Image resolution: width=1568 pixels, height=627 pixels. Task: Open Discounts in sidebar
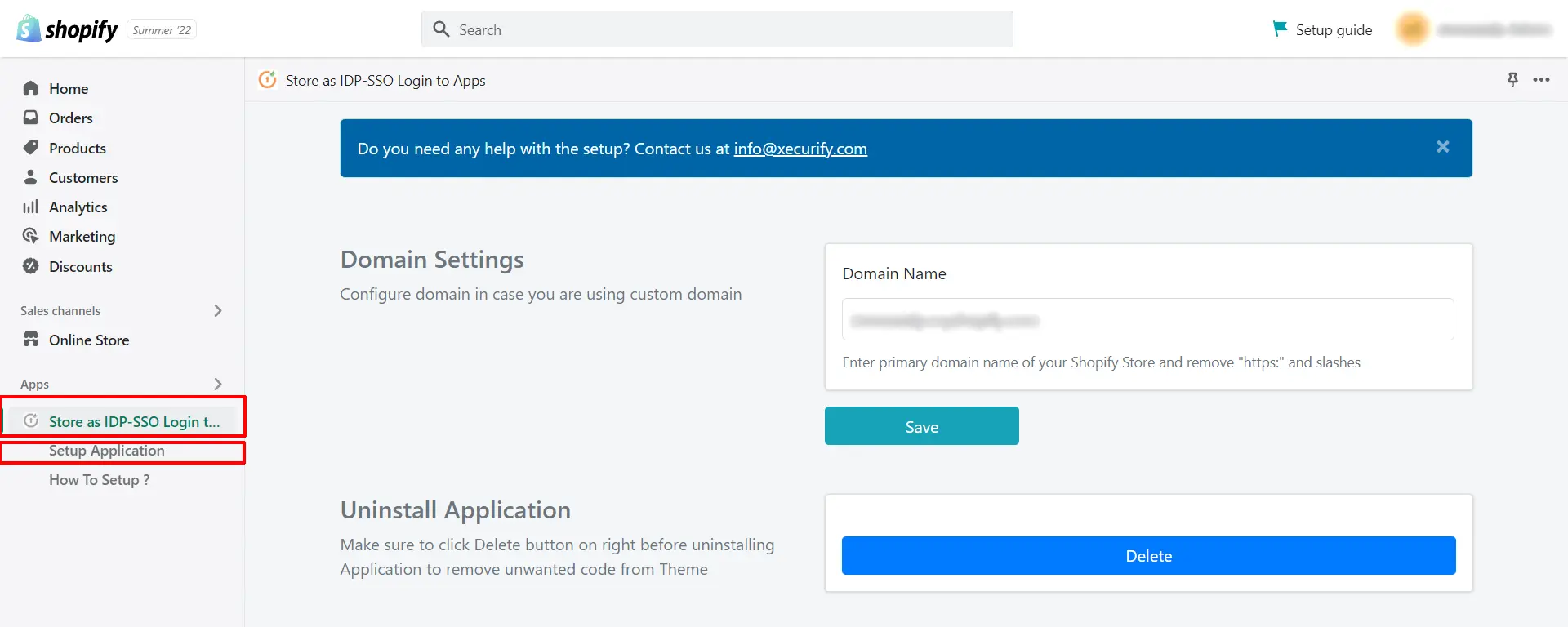[81, 266]
